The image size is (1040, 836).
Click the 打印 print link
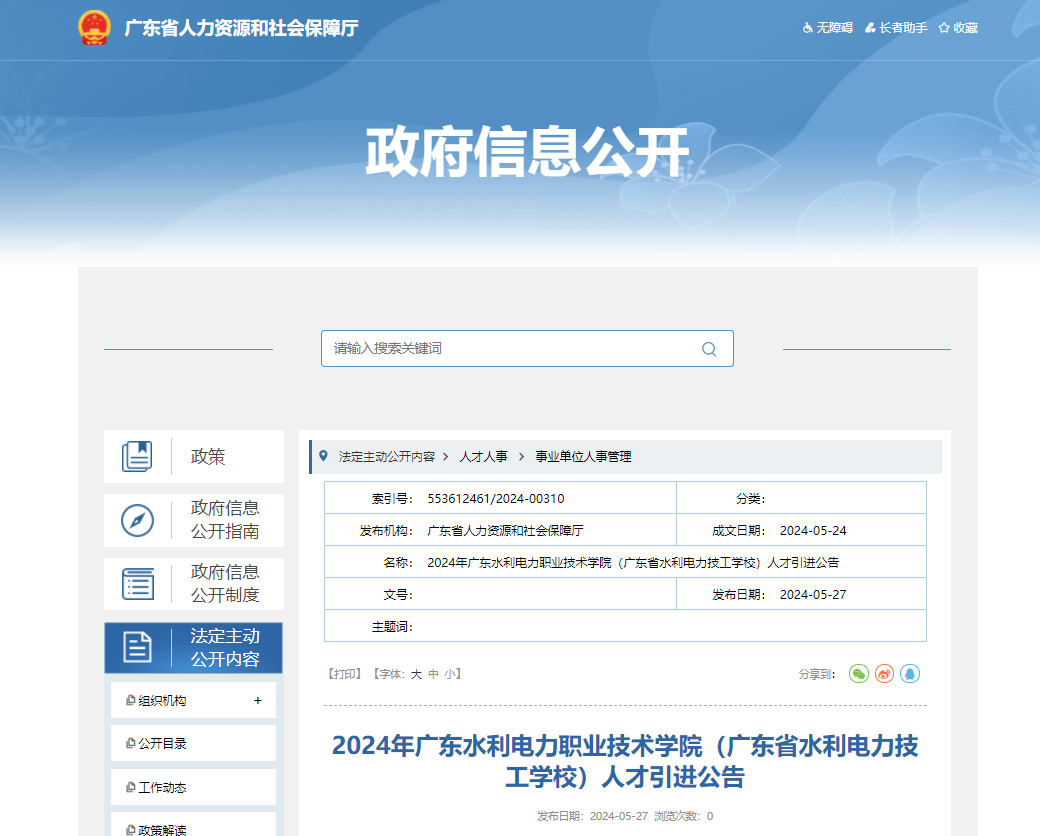tap(344, 675)
